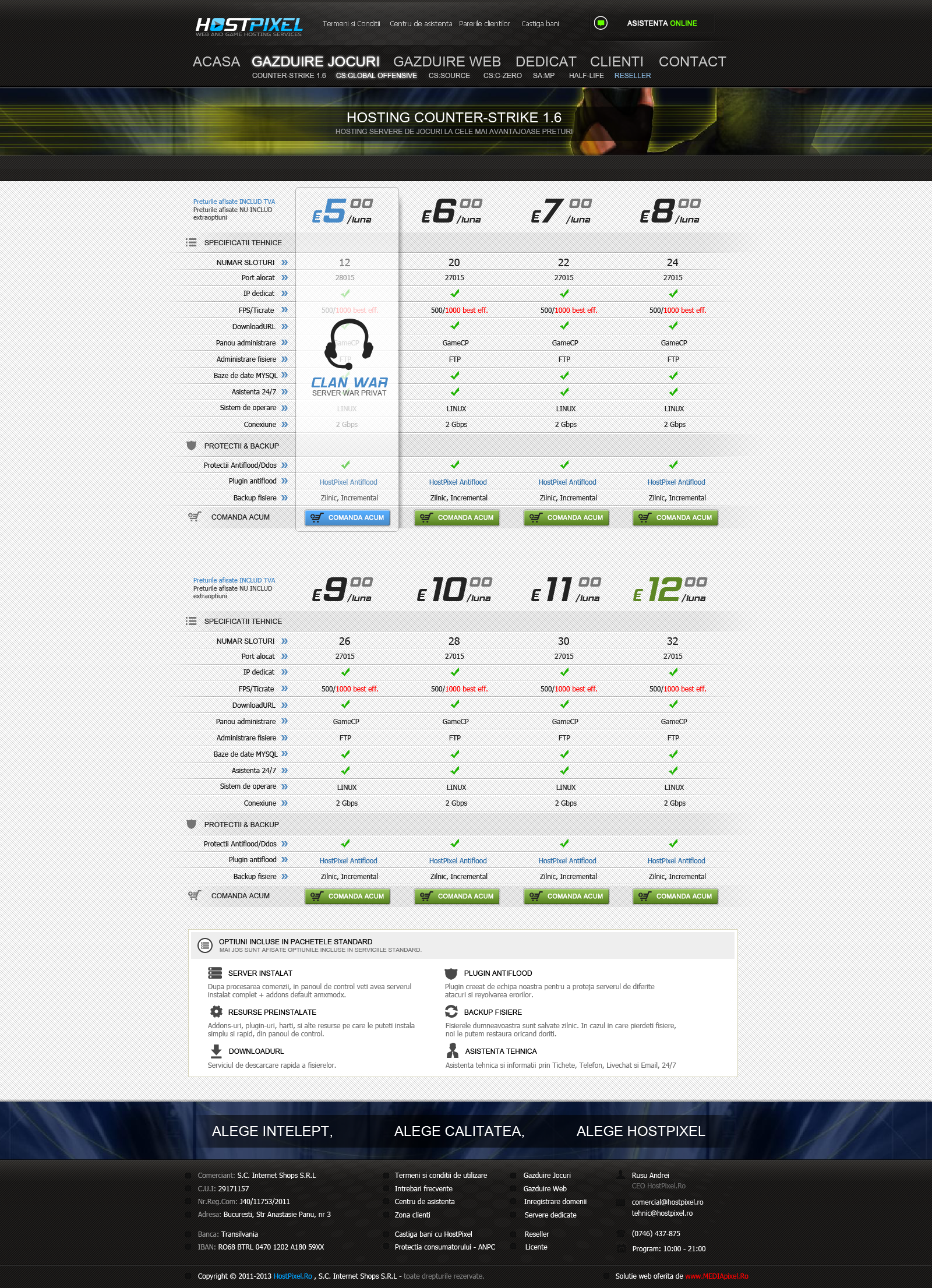Viewport: 932px width, 1288px height.
Task: Open footer Servere dedicate link
Action: click(x=550, y=1215)
